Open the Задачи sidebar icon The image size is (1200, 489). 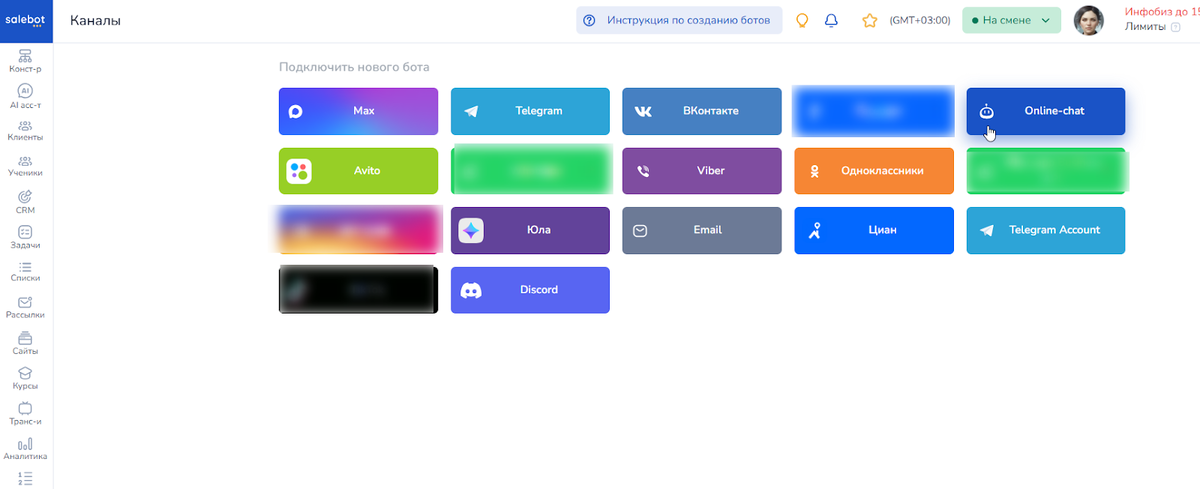pos(26,237)
